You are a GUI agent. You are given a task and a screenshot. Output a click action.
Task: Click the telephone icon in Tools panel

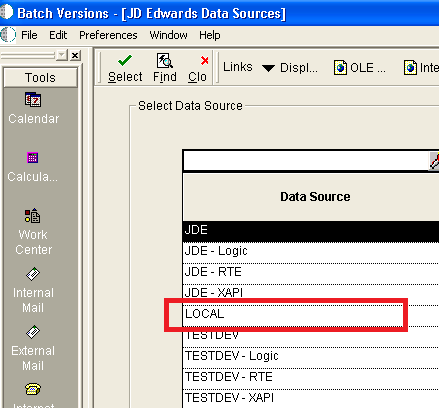click(x=33, y=389)
